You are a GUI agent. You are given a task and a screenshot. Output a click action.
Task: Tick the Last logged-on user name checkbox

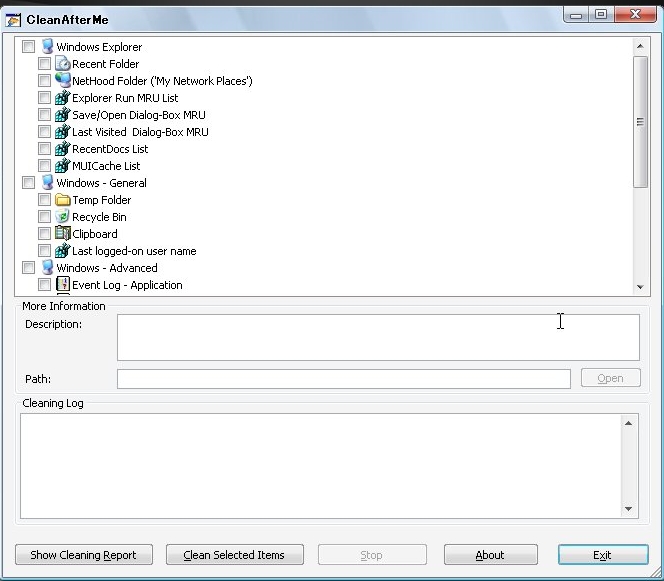44,250
